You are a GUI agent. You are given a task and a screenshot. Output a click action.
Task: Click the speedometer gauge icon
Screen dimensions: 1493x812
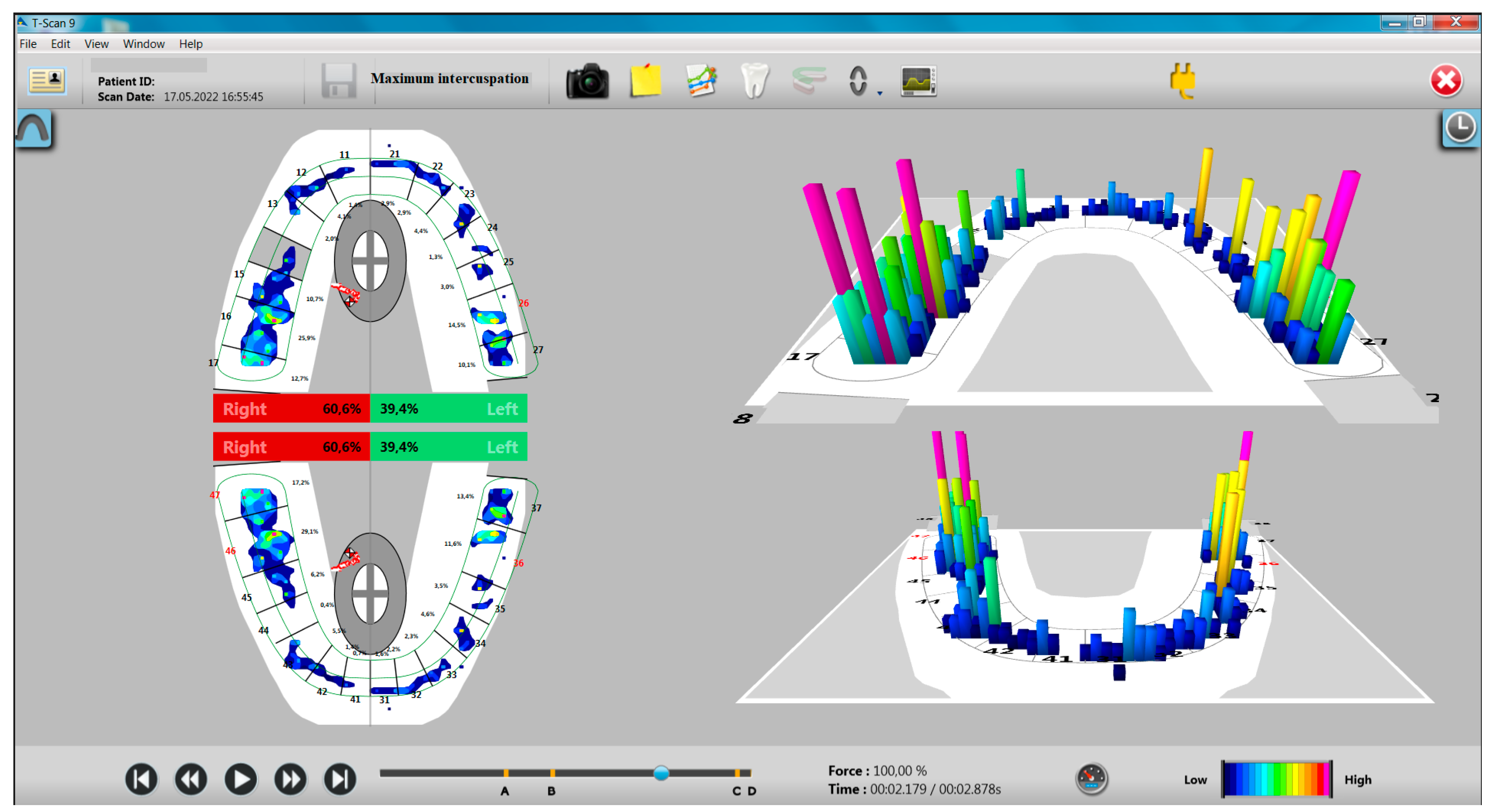coord(1091,778)
